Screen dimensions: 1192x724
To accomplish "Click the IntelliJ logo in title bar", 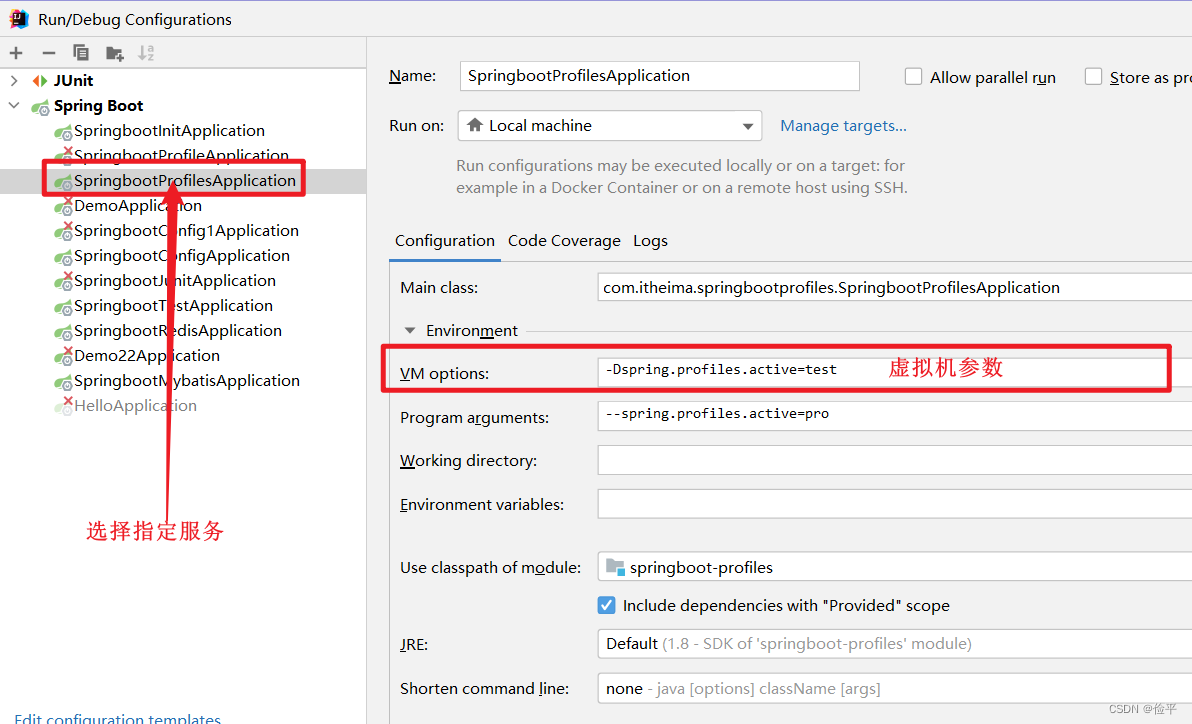I will (x=19, y=19).
